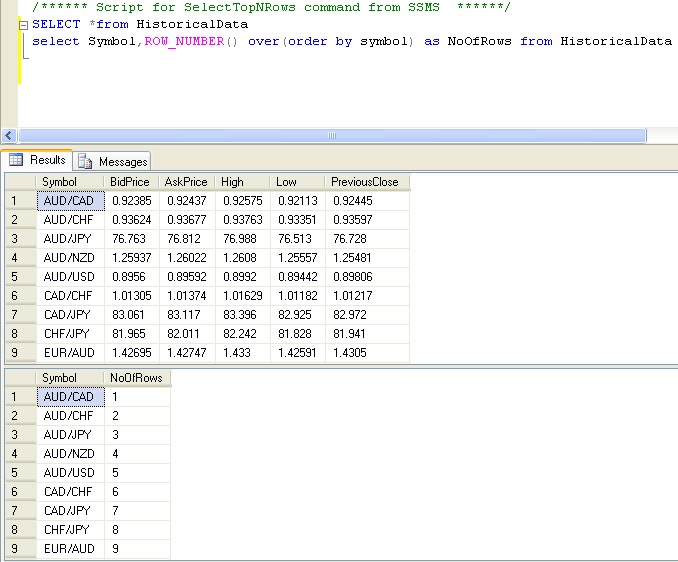The width and height of the screenshot is (678, 562).
Task: Click the SELECT keyword on the first query line
Action: tap(56, 24)
